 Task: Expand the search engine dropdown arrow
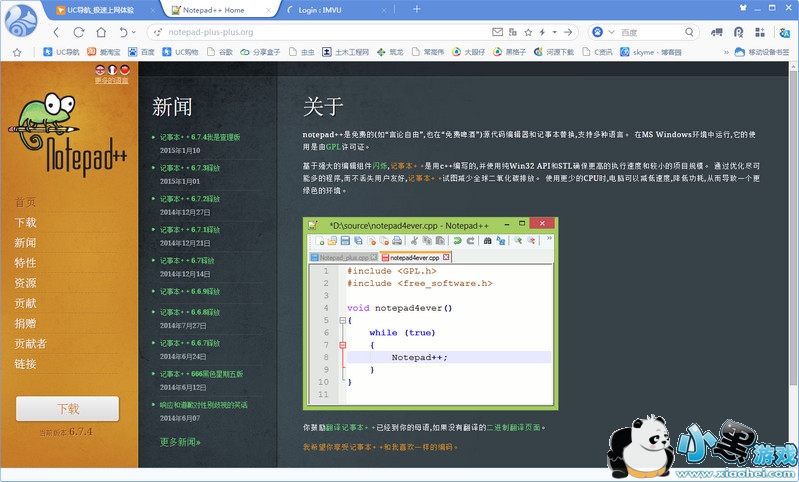pos(610,32)
